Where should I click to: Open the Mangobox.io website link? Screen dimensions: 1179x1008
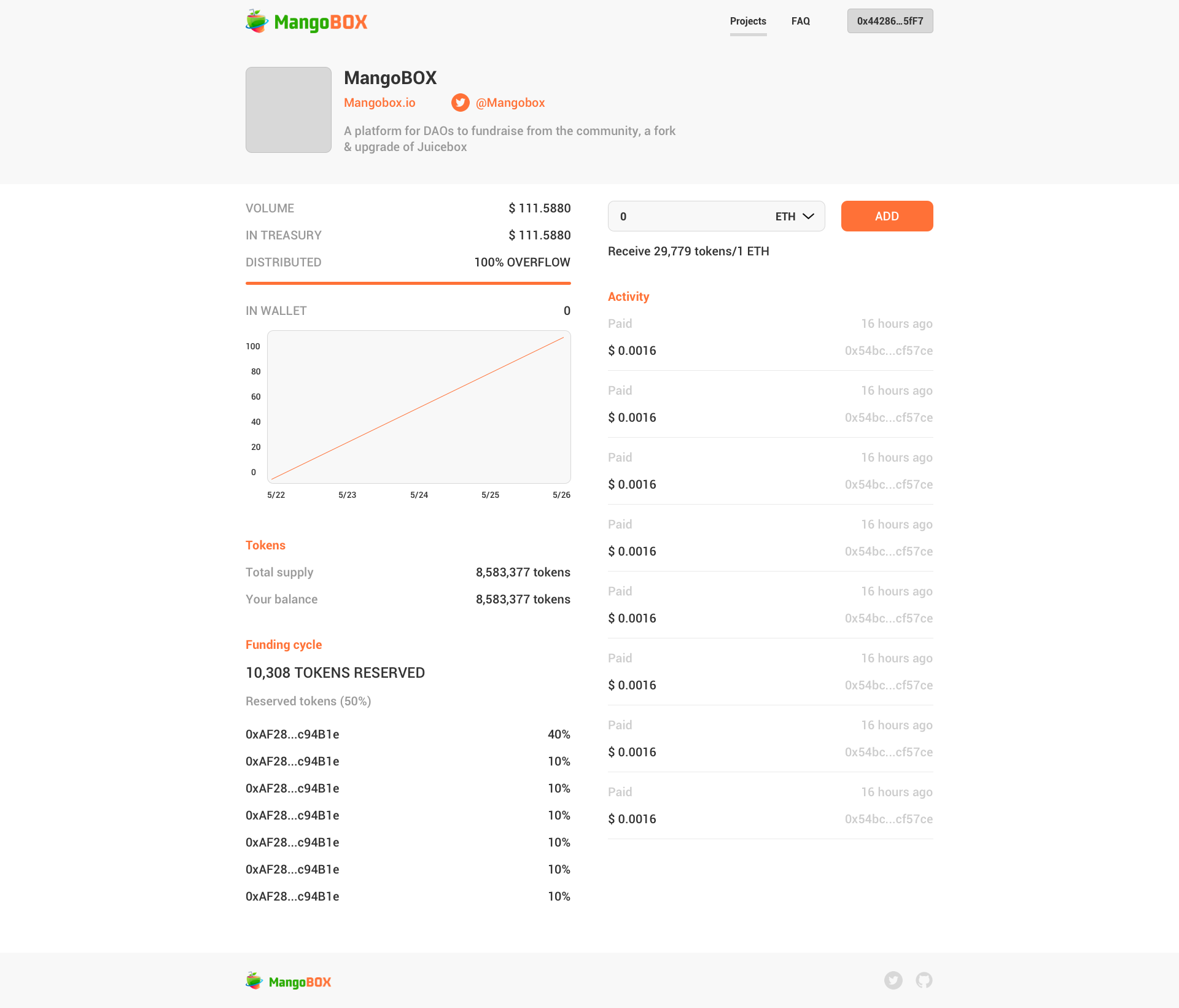pos(379,103)
